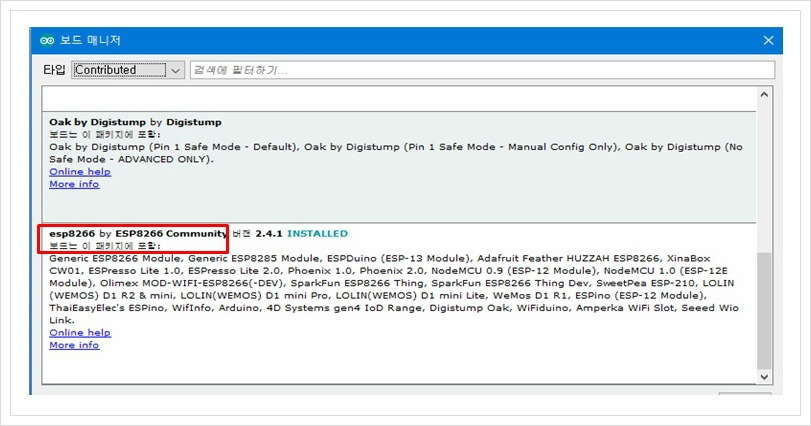Click the Arduino logo icon in the title bar
Image resolution: width=811 pixels, height=426 pixels.
(x=47, y=40)
